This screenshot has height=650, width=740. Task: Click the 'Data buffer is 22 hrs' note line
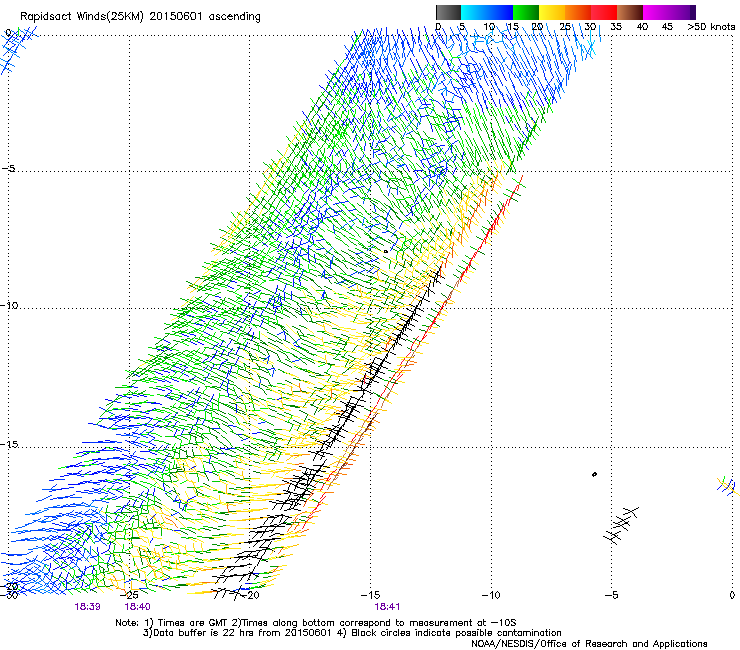(352, 633)
